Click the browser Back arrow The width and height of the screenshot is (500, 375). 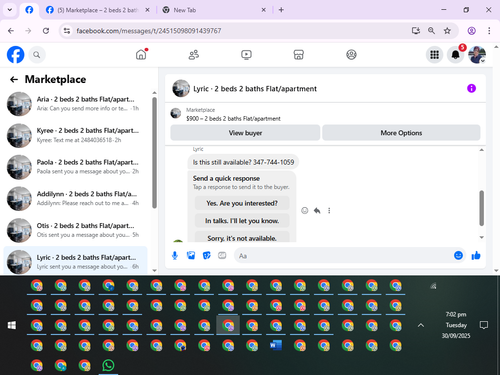pos(11,31)
